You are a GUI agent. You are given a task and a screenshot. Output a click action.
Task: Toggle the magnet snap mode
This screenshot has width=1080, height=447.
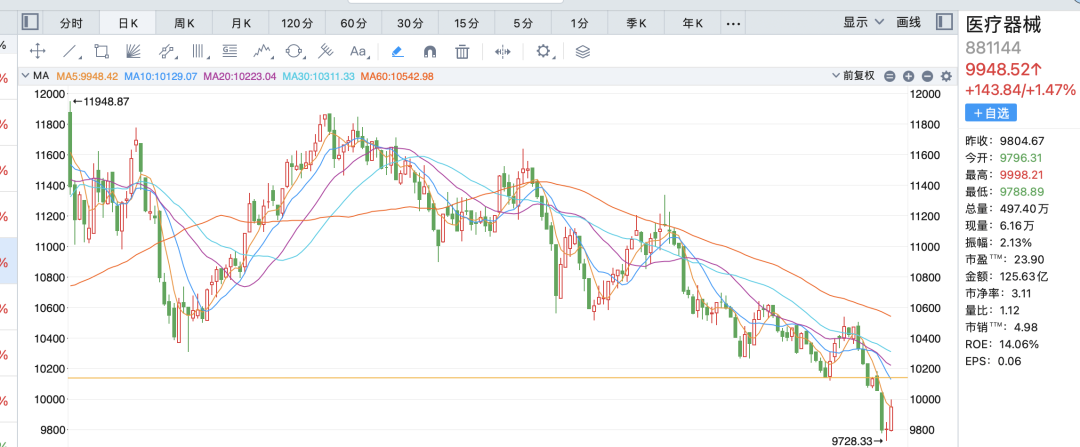pyautogui.click(x=430, y=51)
